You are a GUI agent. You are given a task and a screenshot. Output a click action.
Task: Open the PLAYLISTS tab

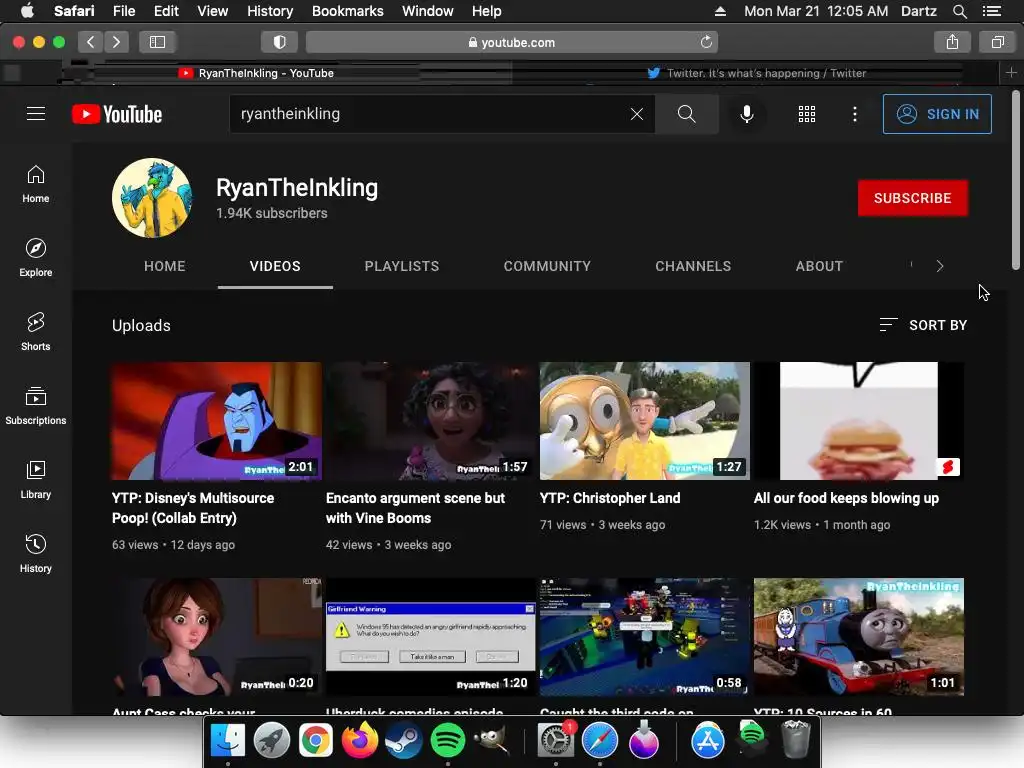click(402, 266)
